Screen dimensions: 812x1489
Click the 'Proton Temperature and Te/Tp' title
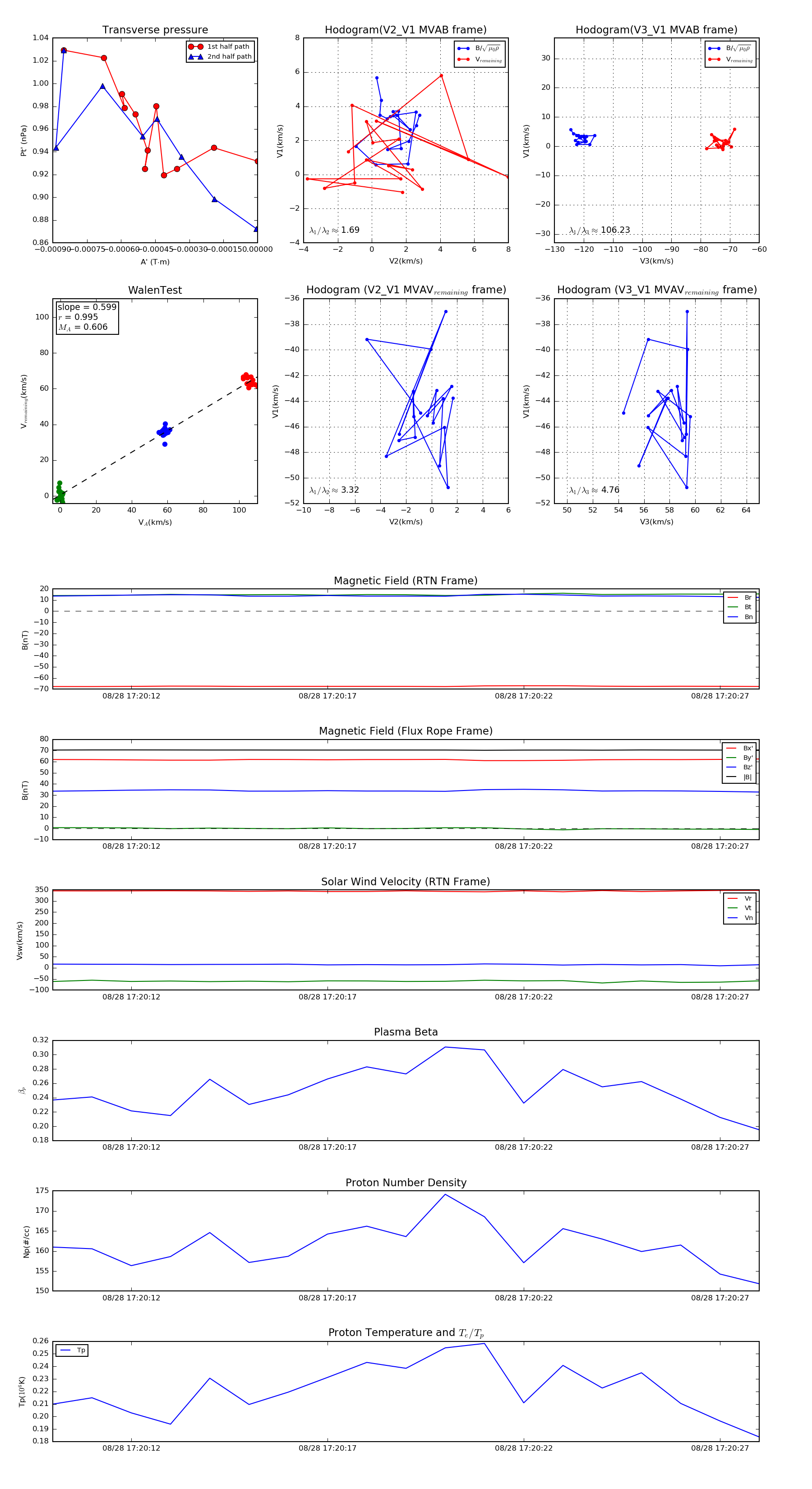tap(406, 1333)
